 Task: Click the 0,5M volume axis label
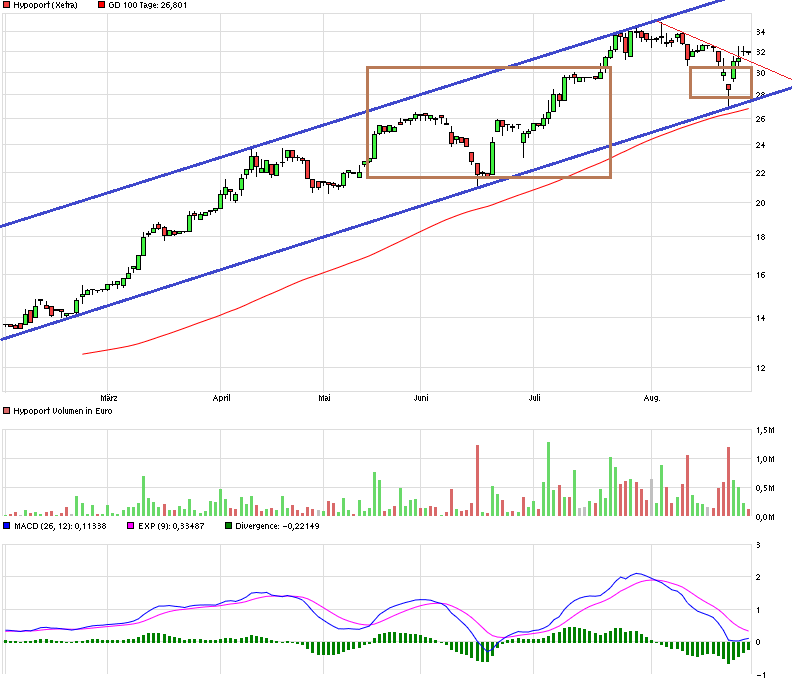point(765,488)
